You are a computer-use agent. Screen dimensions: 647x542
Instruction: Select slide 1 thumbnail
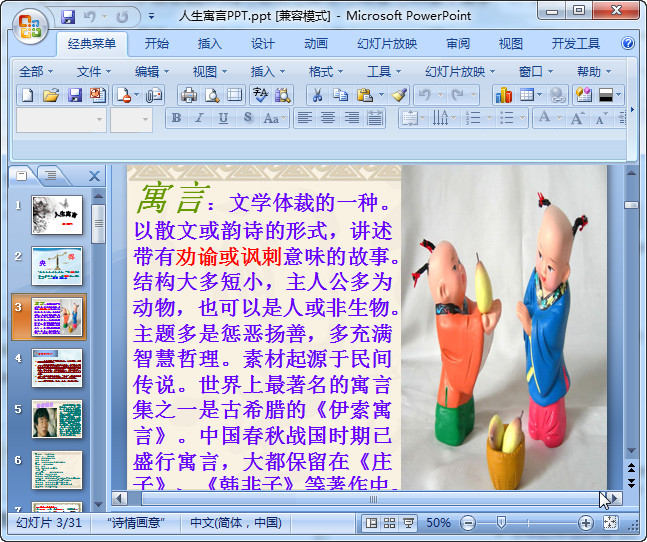point(57,215)
